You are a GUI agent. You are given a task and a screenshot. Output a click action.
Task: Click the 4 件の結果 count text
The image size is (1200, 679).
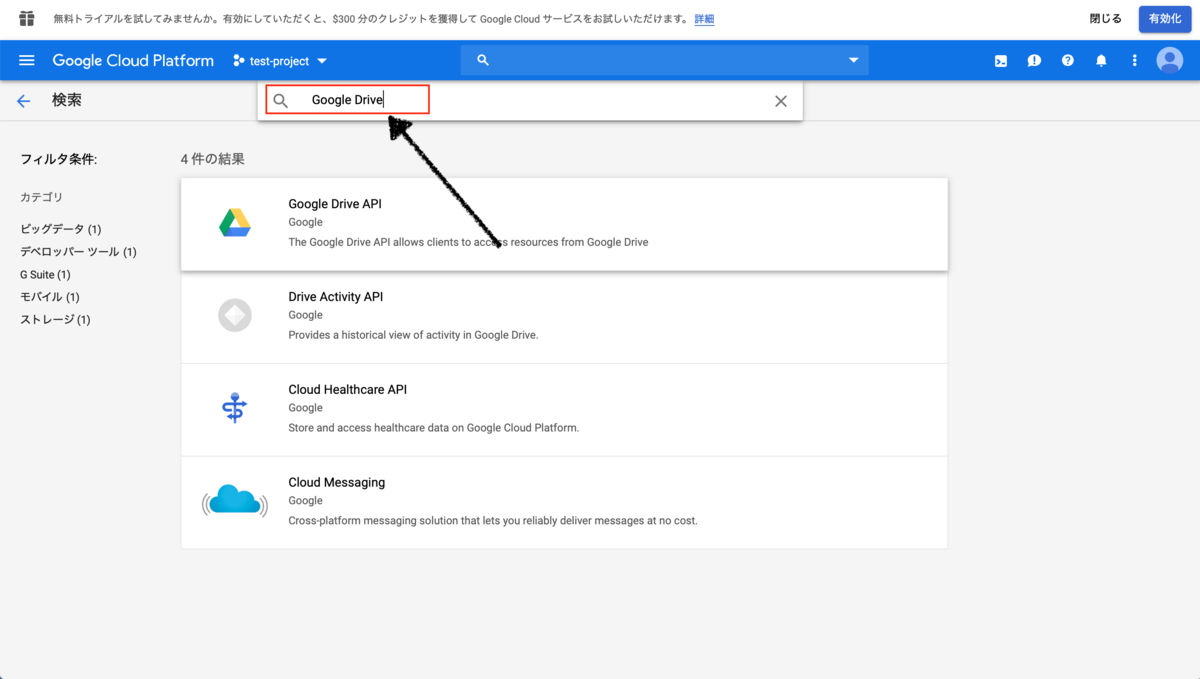(x=213, y=159)
